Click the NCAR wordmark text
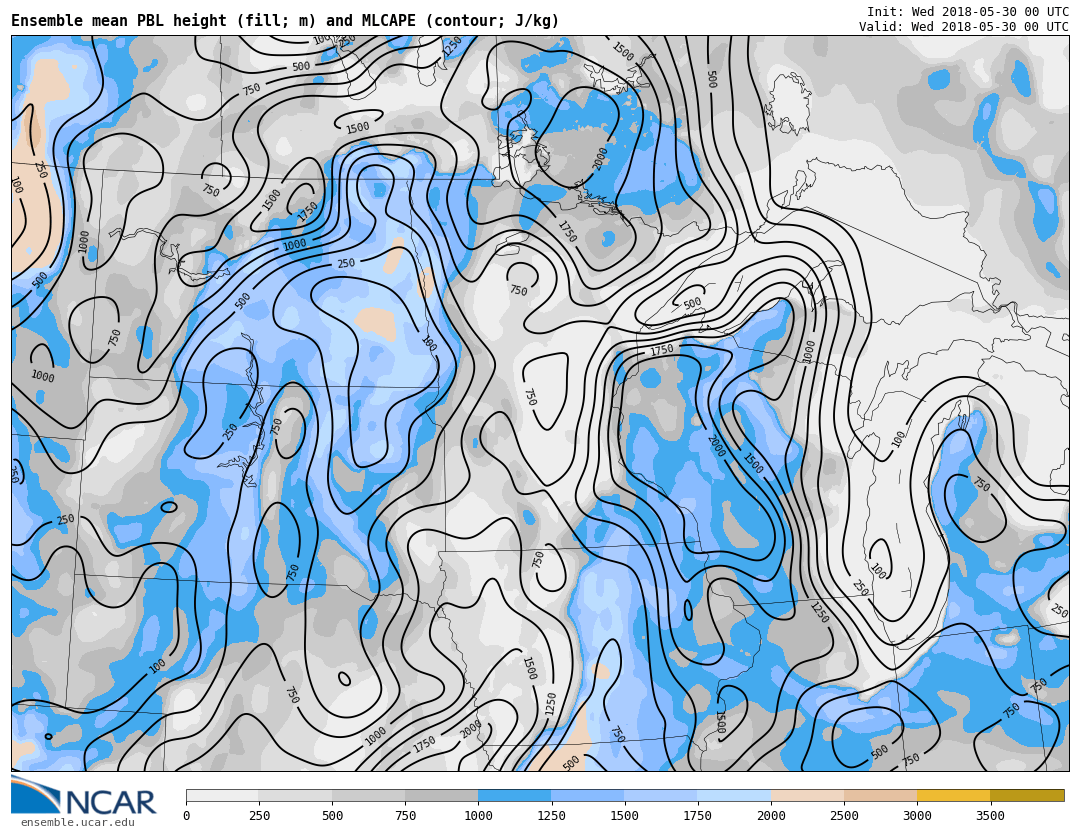1080x834 pixels. coord(111,803)
